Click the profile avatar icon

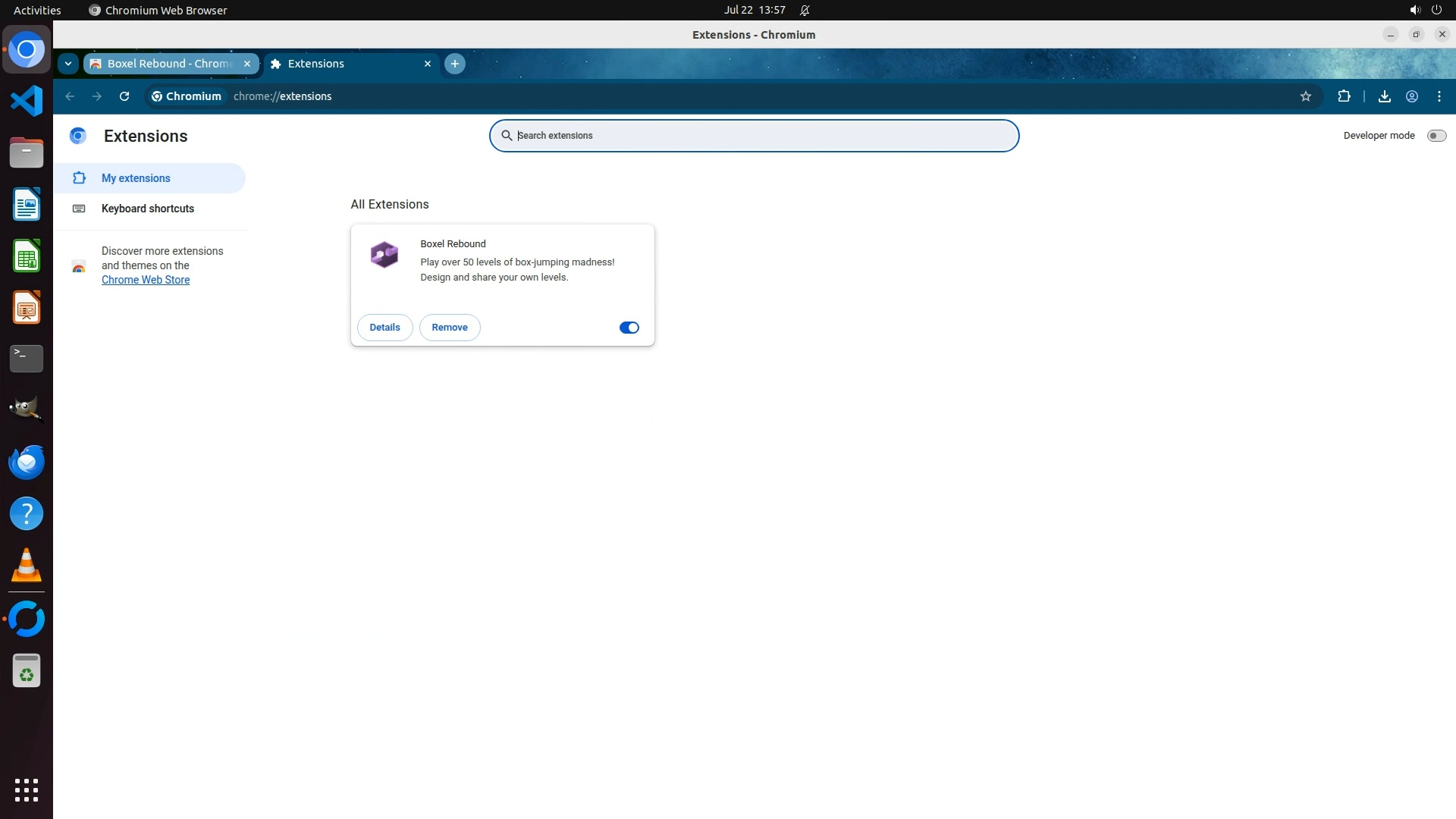tap(1412, 96)
